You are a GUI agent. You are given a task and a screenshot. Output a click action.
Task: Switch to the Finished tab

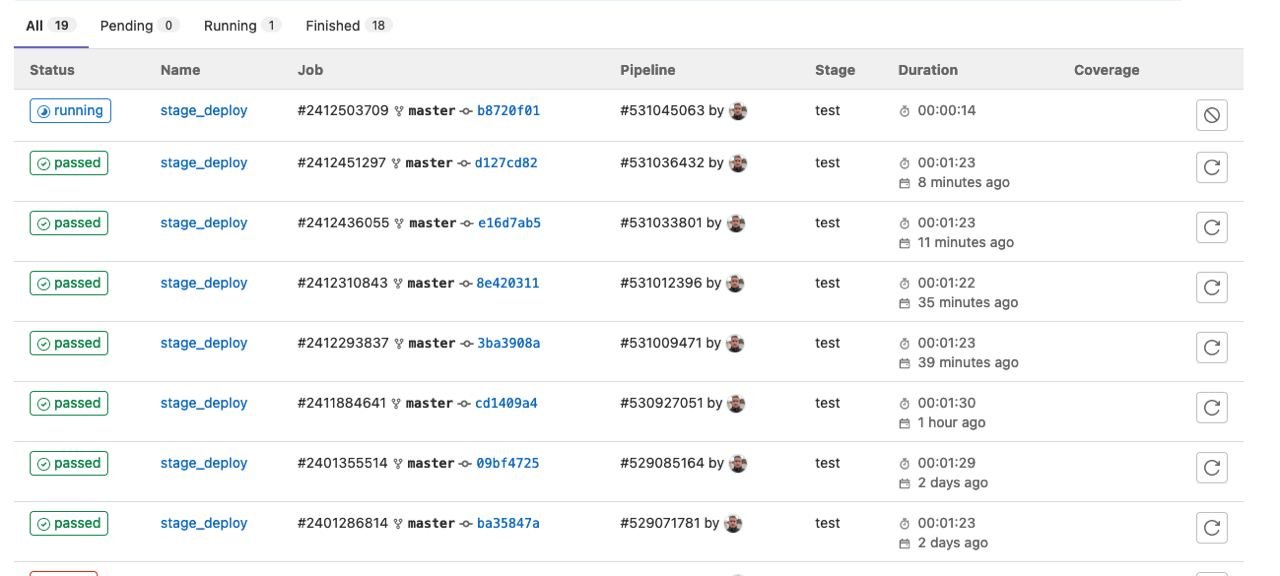(349, 25)
